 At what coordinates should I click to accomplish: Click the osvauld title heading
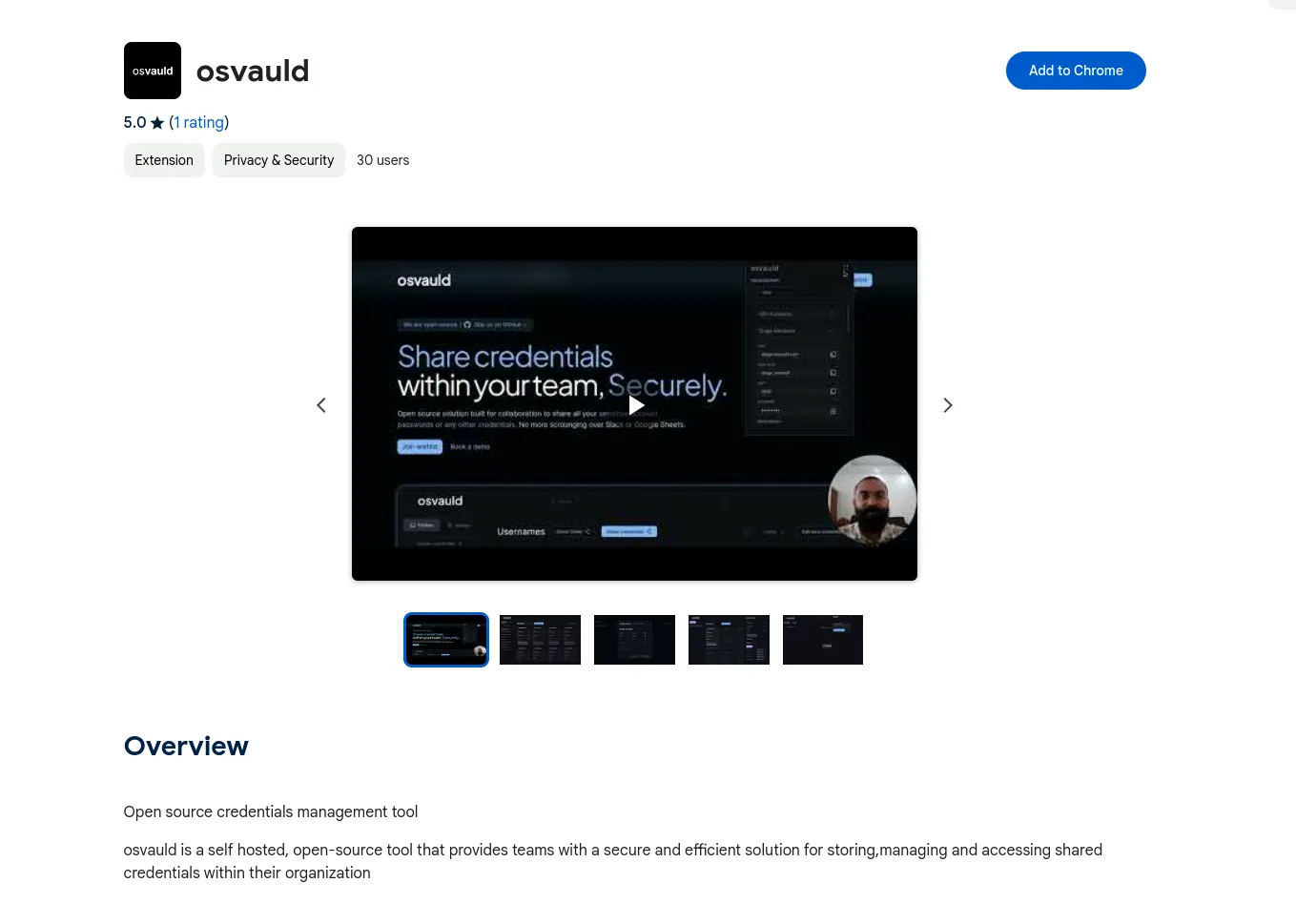coord(253,71)
